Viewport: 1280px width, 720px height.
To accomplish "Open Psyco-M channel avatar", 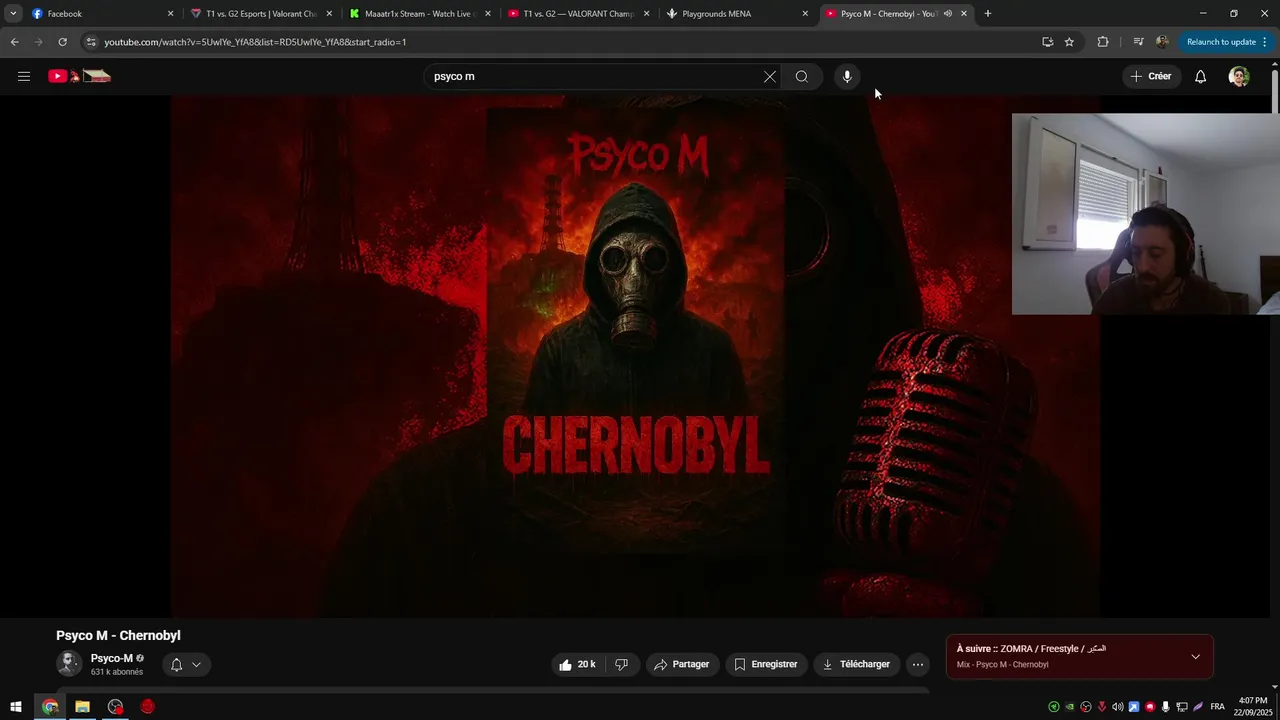I will coord(69,664).
